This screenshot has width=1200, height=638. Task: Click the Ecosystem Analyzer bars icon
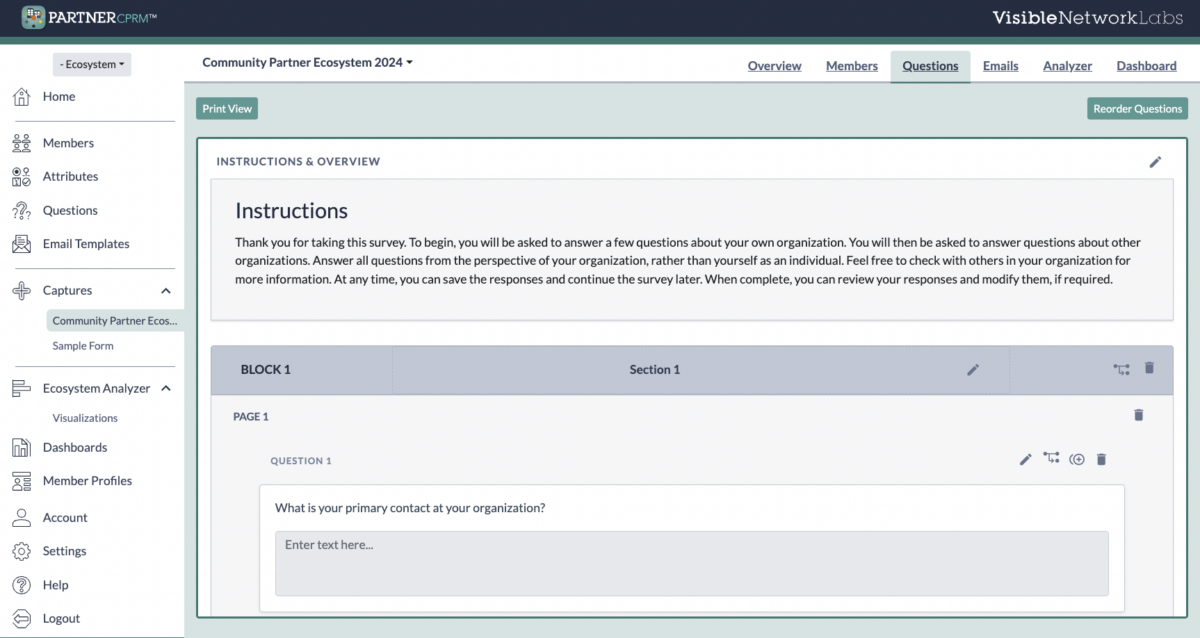pos(21,389)
